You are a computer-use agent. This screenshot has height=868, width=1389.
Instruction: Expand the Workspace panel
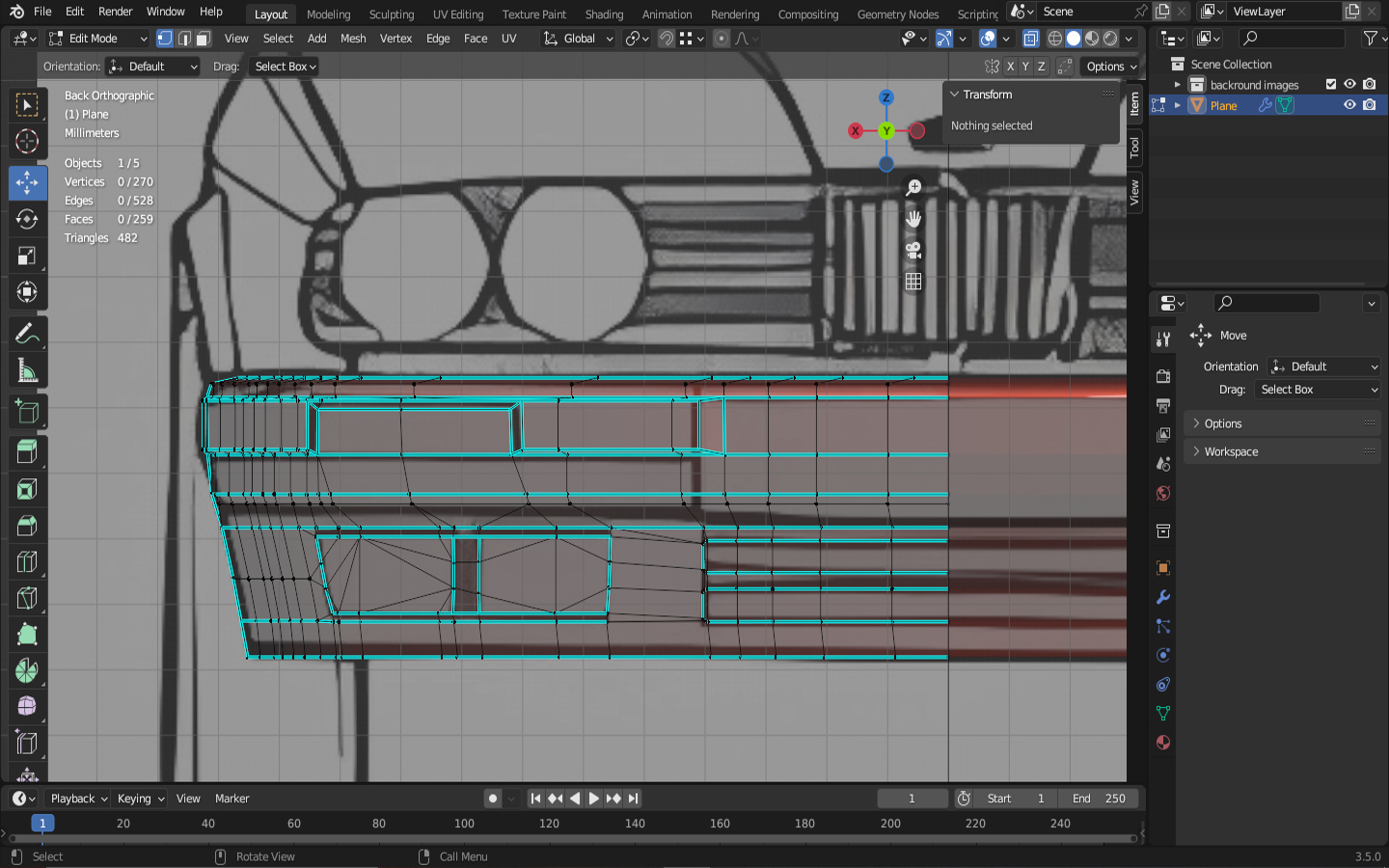pos(1231,451)
